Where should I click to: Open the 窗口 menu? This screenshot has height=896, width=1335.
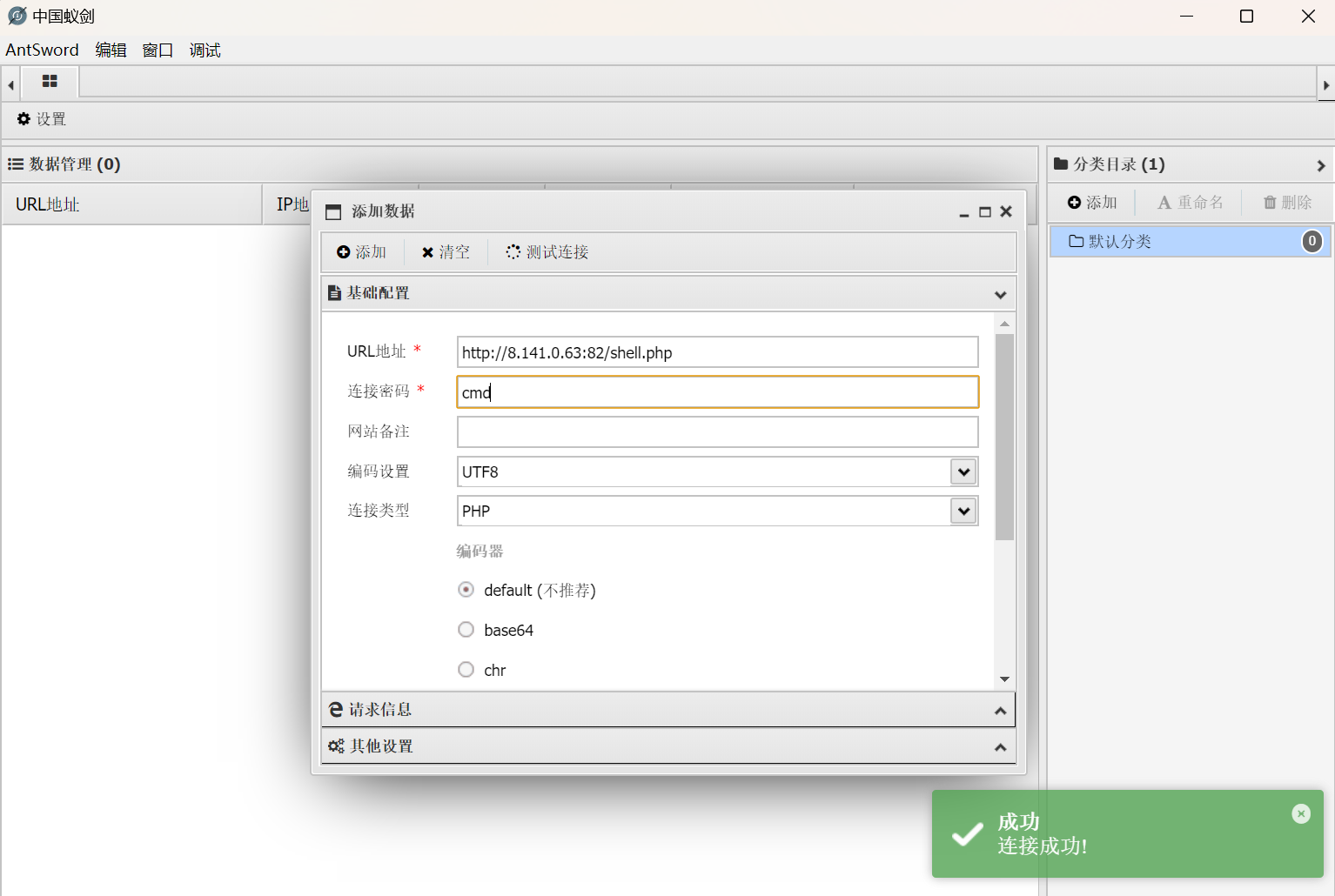click(x=158, y=50)
